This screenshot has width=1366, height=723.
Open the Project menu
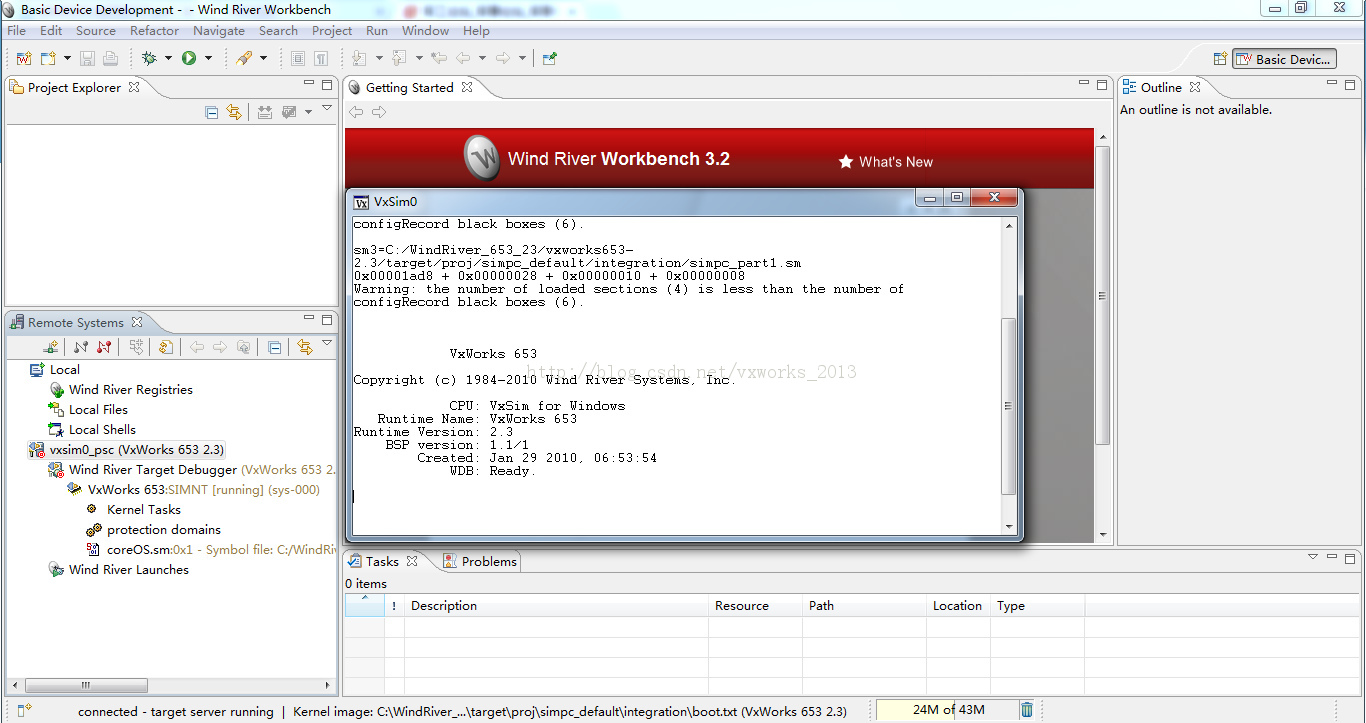coord(332,31)
